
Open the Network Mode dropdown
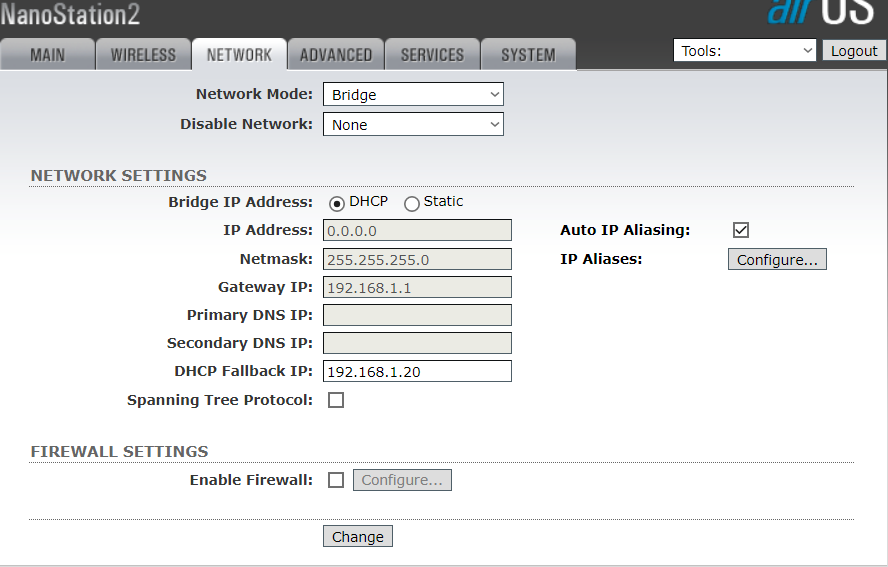413,95
